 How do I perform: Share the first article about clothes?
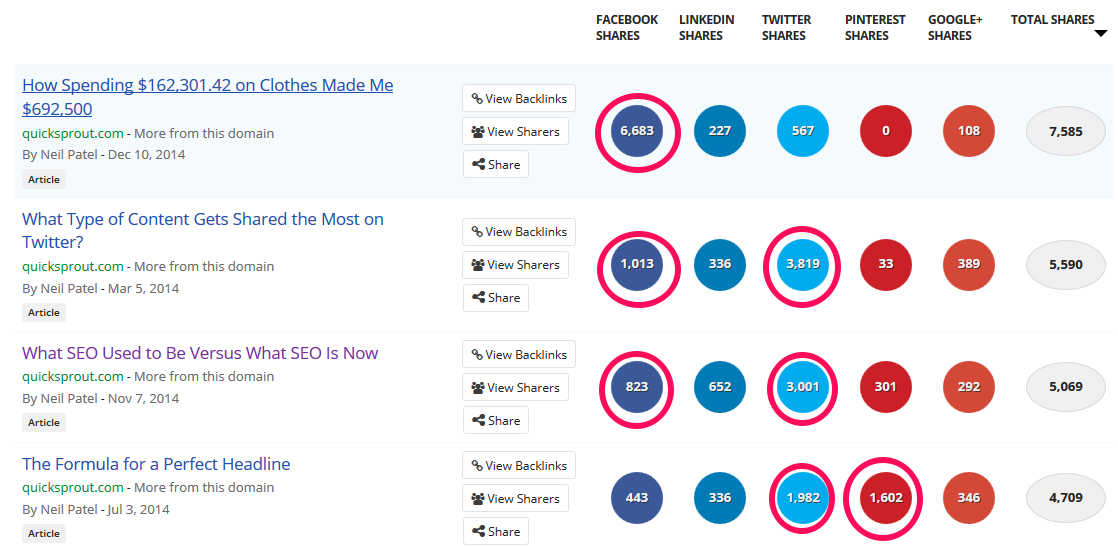point(496,165)
